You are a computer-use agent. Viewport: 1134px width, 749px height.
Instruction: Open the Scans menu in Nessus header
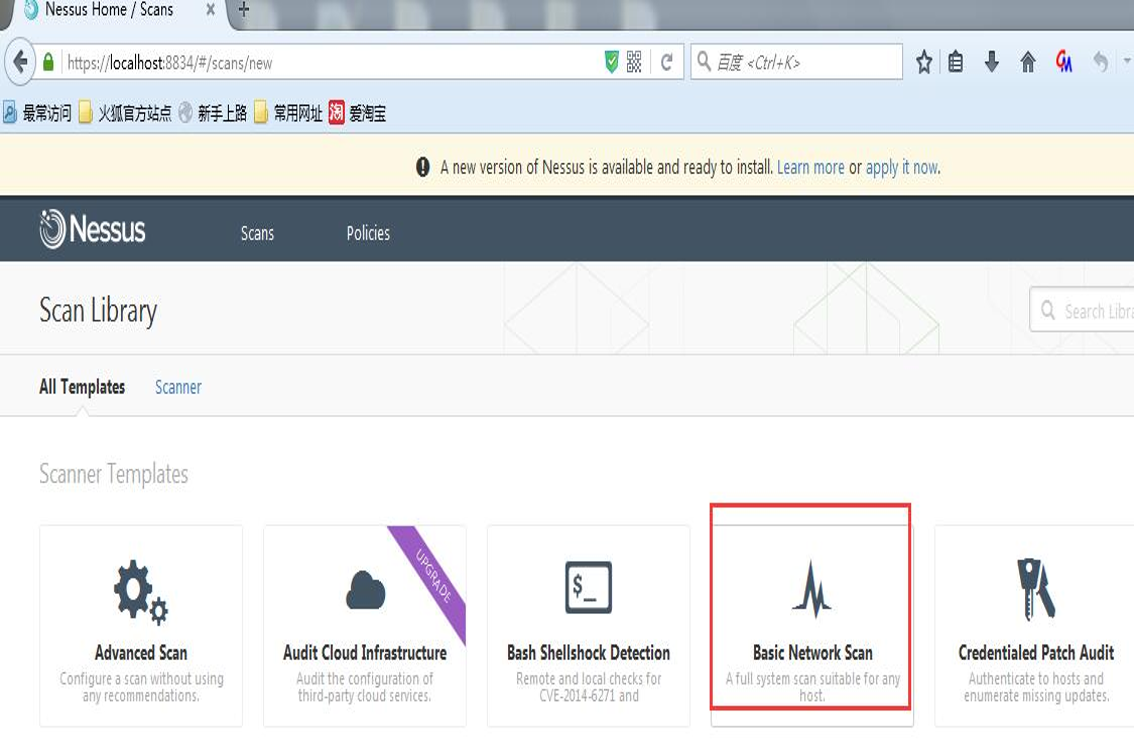[x=257, y=233]
